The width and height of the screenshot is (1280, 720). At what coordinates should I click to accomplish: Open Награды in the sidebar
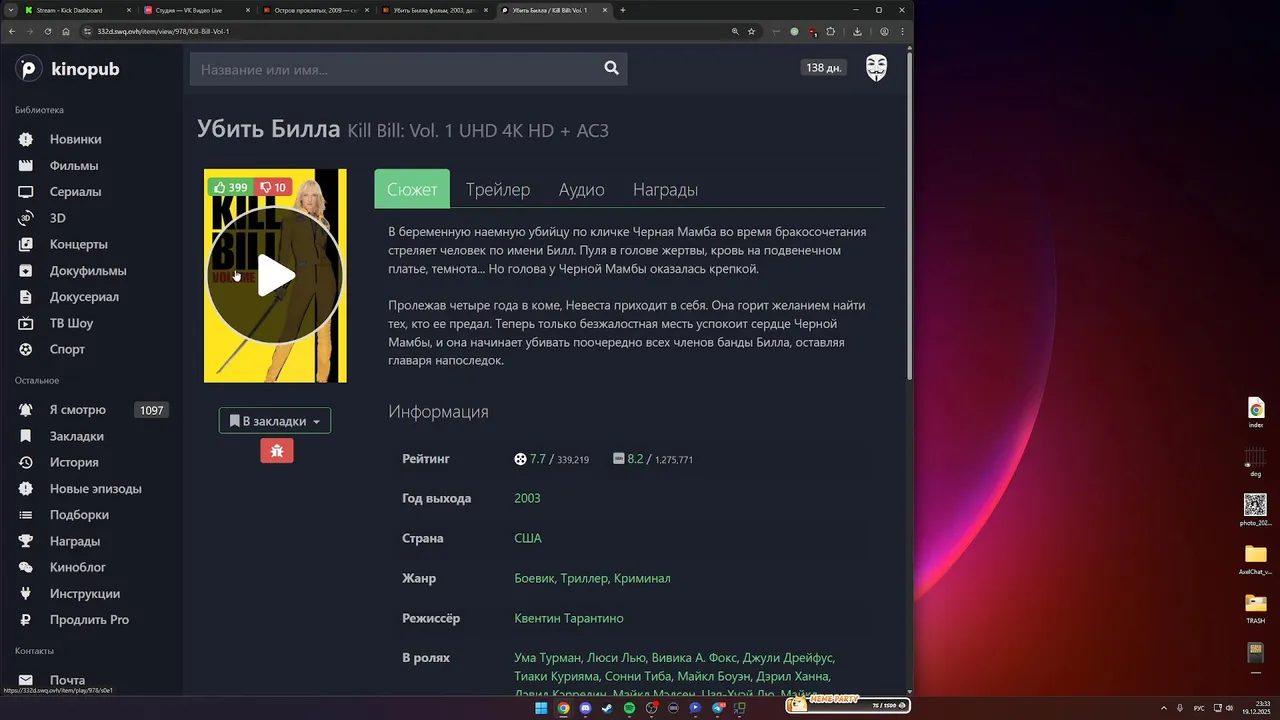[75, 541]
